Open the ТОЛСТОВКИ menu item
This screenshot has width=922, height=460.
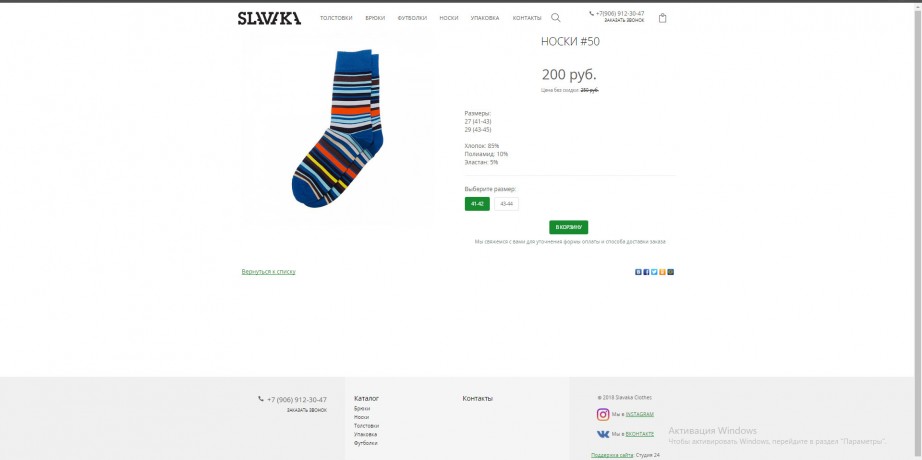tap(336, 18)
